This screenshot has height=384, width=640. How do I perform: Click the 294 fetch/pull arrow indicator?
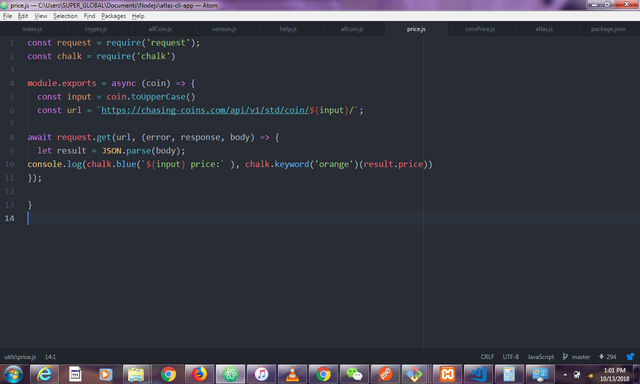point(607,357)
